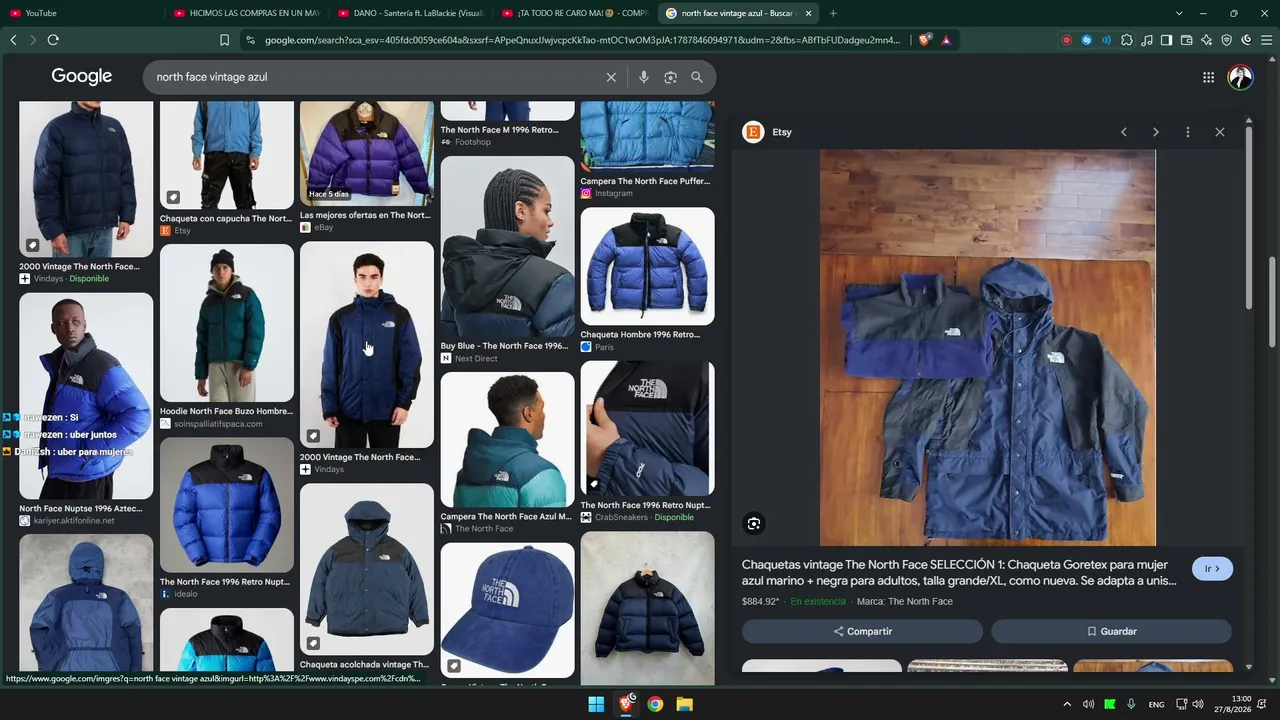Screen dimensions: 1280x720
Task: Open Chrome from the taskbar
Action: 655,704
